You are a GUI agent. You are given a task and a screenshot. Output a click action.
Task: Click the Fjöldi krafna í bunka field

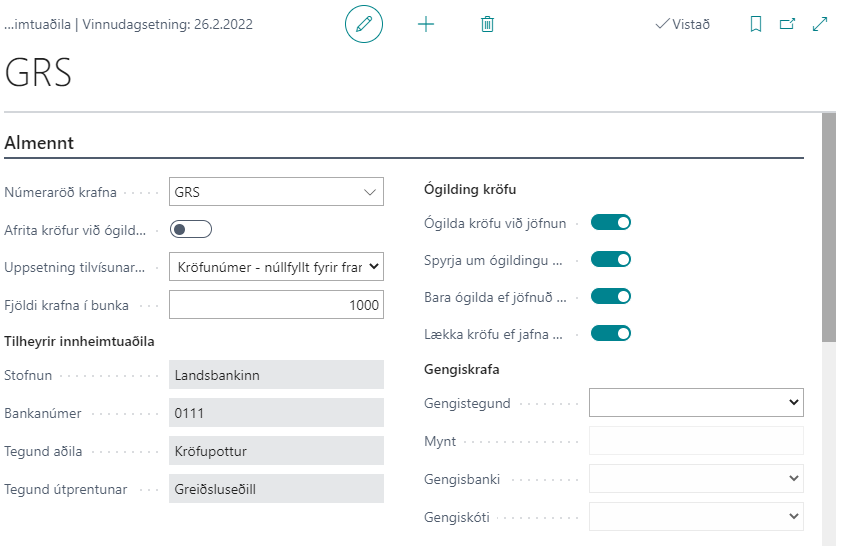277,304
